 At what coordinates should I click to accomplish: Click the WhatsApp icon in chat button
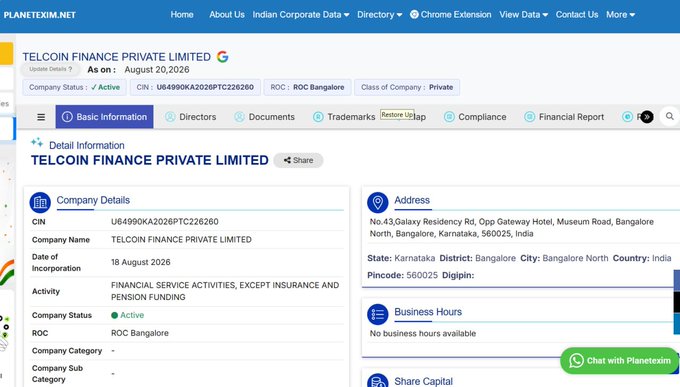coord(576,361)
